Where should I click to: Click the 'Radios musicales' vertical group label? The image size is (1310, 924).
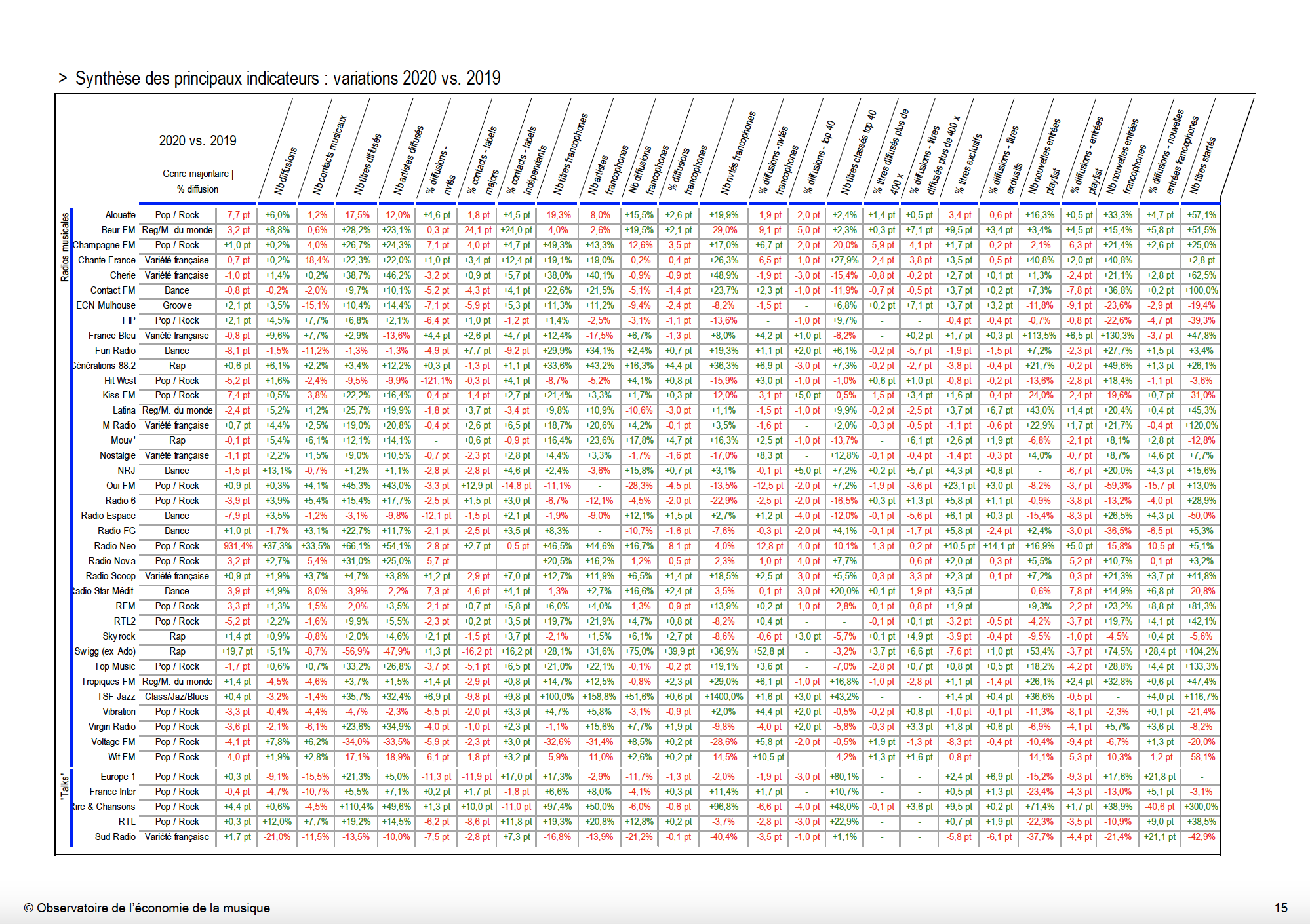click(64, 247)
